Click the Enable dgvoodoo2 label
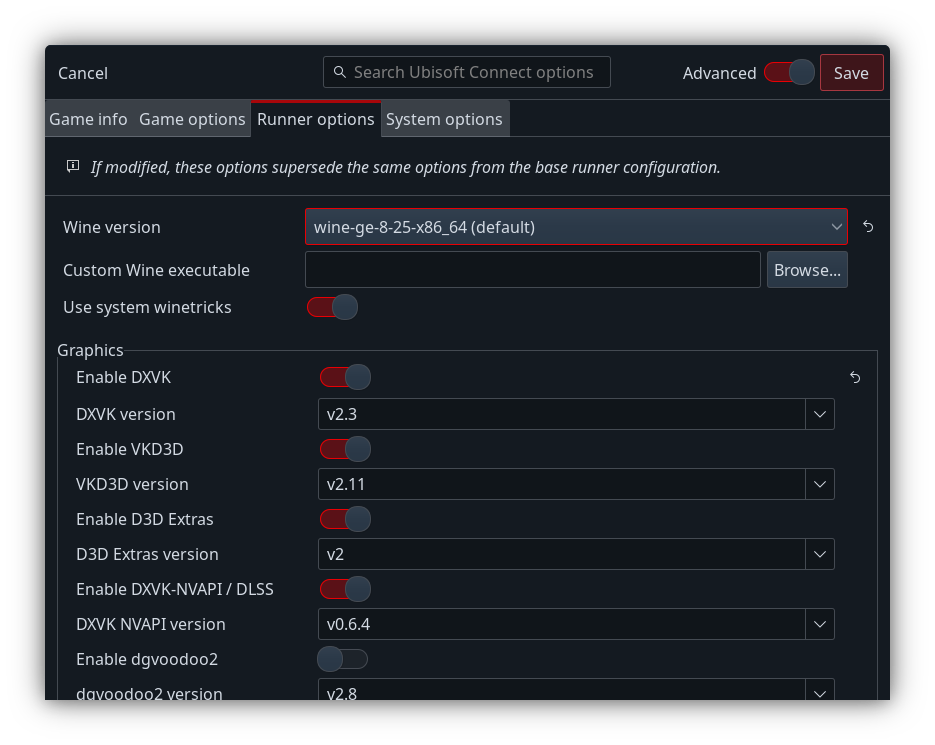Screen dimensions: 935x745 tap(147, 659)
